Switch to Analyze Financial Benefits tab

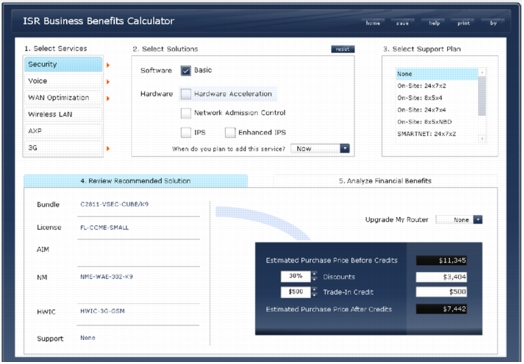[385, 181]
